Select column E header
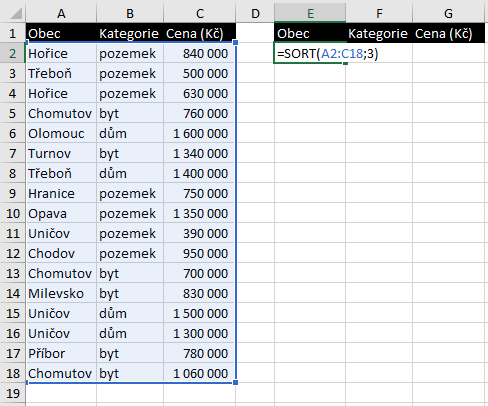This screenshot has width=488, height=406. click(x=310, y=14)
